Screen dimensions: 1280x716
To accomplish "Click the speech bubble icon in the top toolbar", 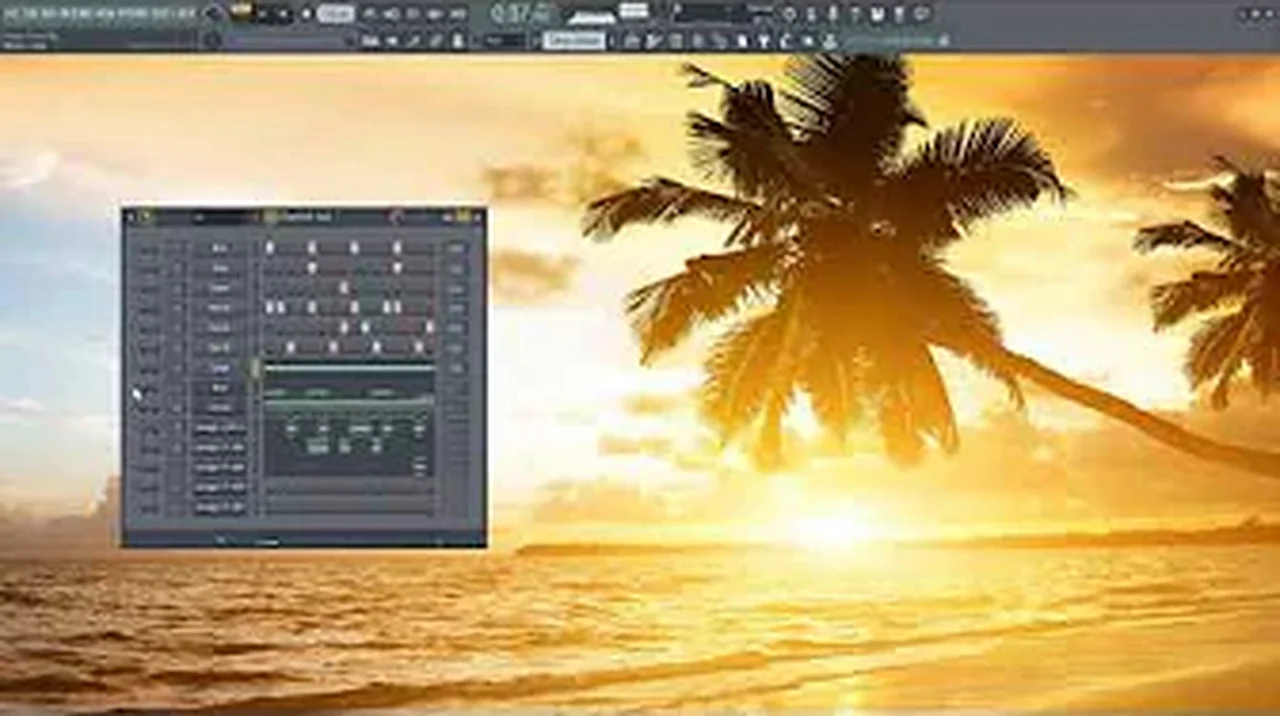I will coord(920,14).
